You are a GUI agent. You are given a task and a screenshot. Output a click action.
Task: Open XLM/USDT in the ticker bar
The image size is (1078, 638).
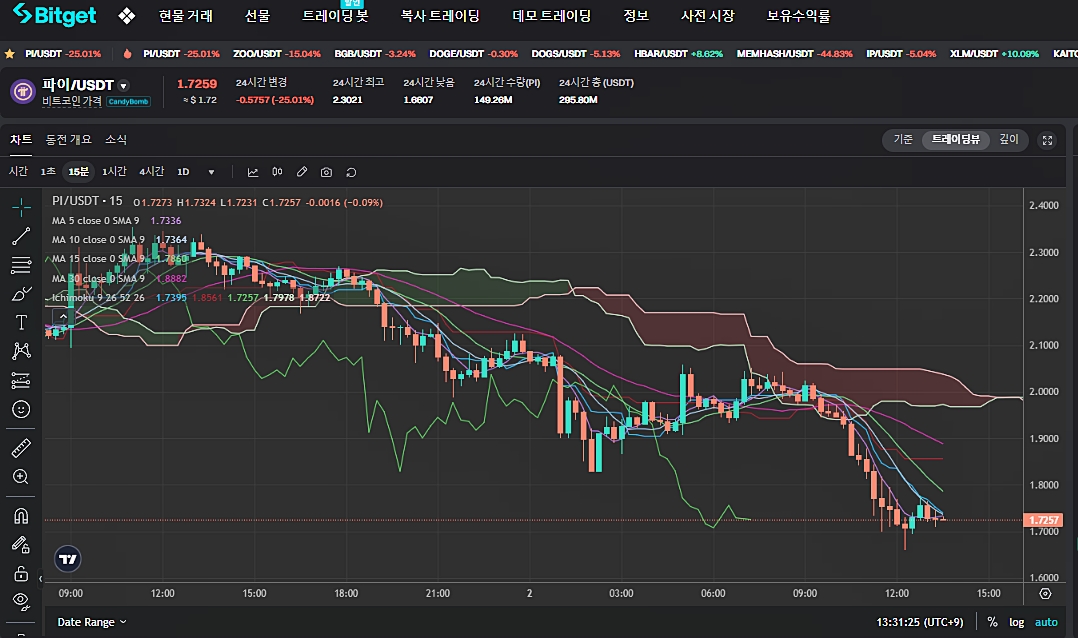tap(994, 54)
